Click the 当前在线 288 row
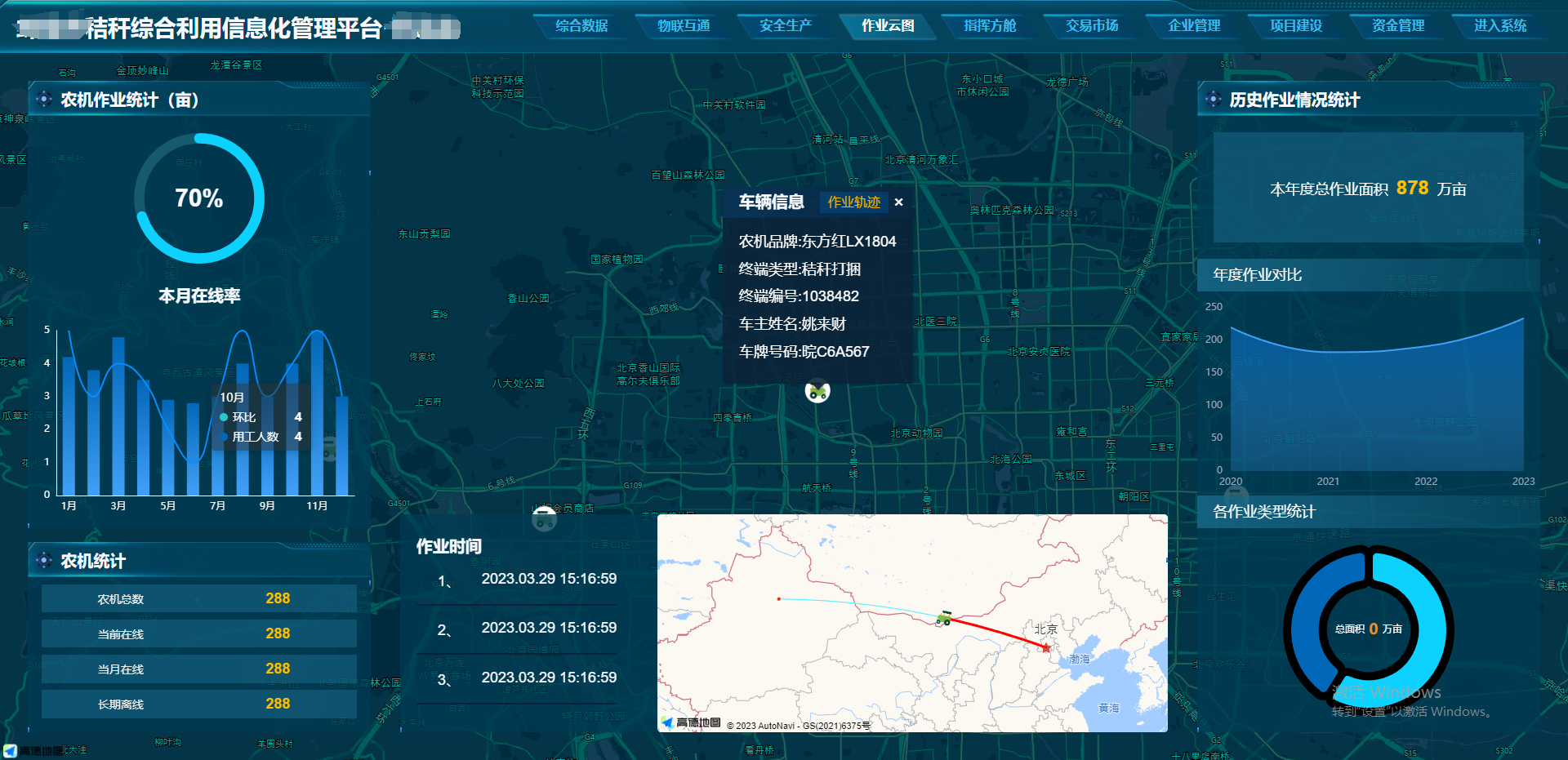The width and height of the screenshot is (1568, 760). pos(199,633)
